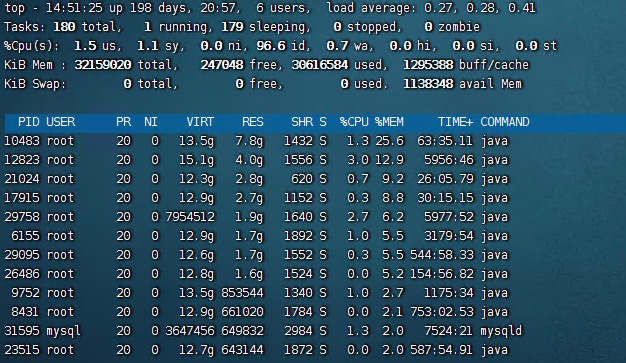Click PID 21024 in the table
The height and width of the screenshot is (363, 626).
(22, 179)
